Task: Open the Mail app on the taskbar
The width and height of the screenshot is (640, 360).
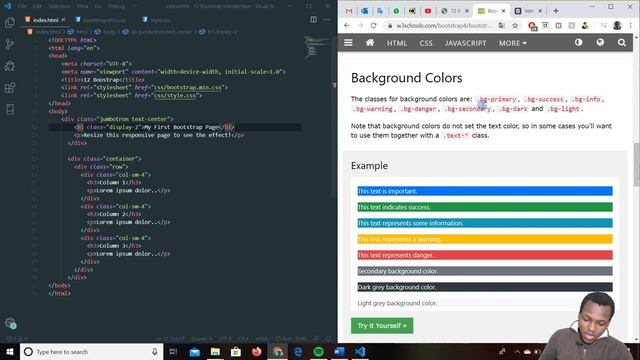Action: click(x=195, y=351)
